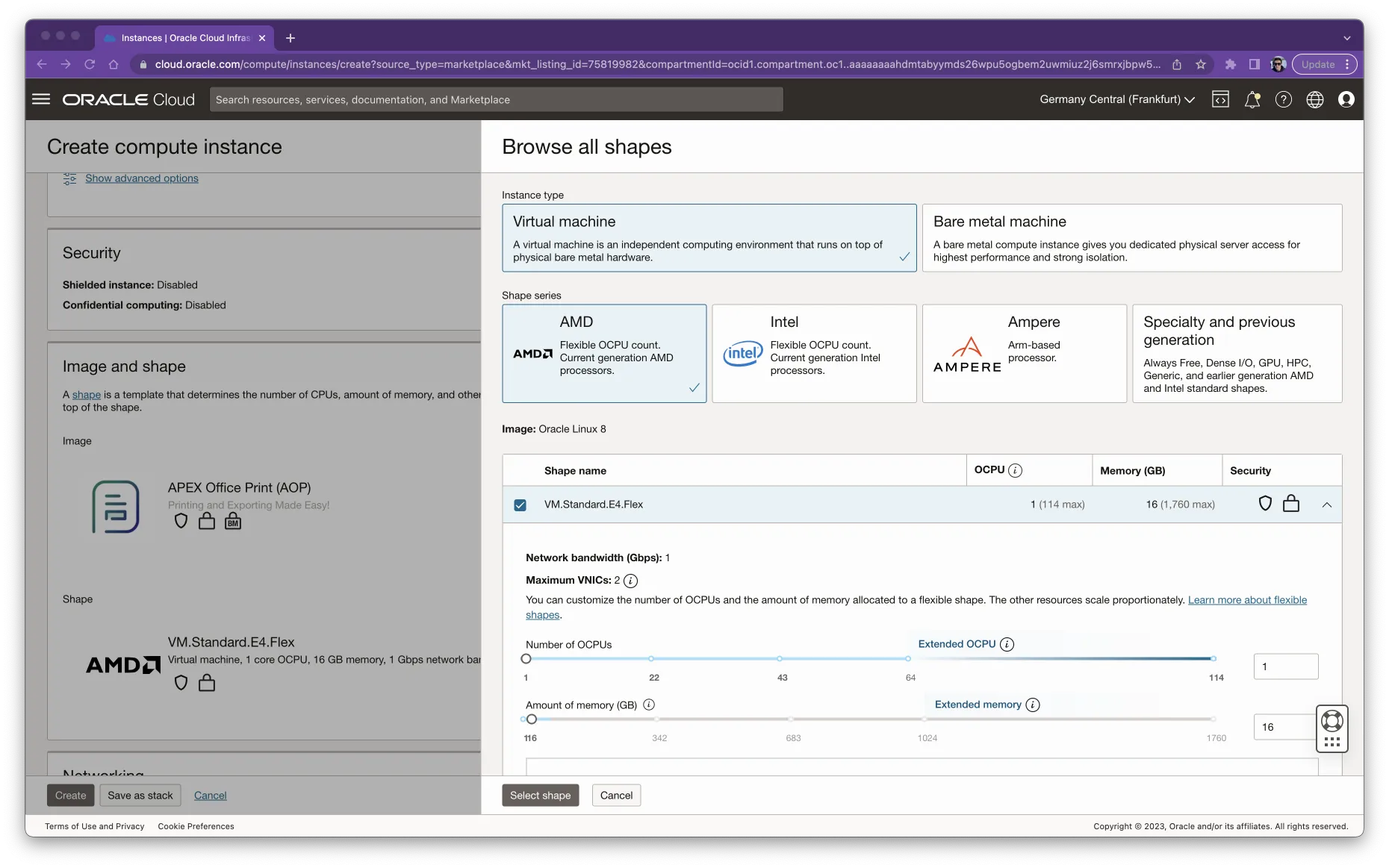Uncheck the VM.Standard.E4.Flex shape checkbox

[521, 505]
